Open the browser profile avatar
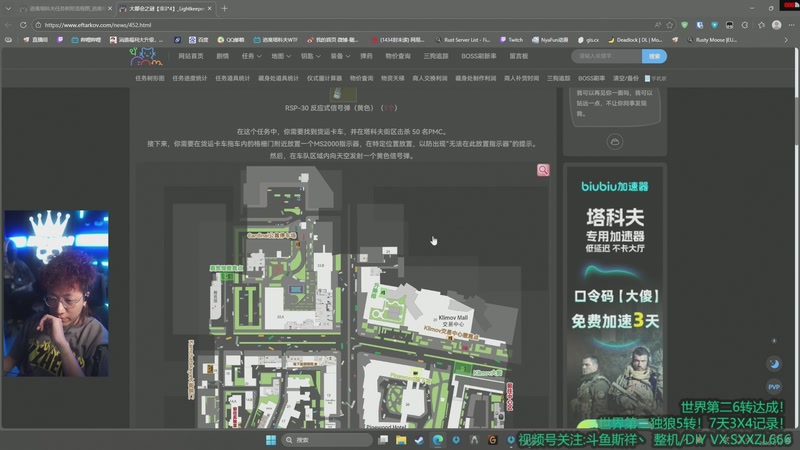This screenshot has height=450, width=800. (777, 25)
